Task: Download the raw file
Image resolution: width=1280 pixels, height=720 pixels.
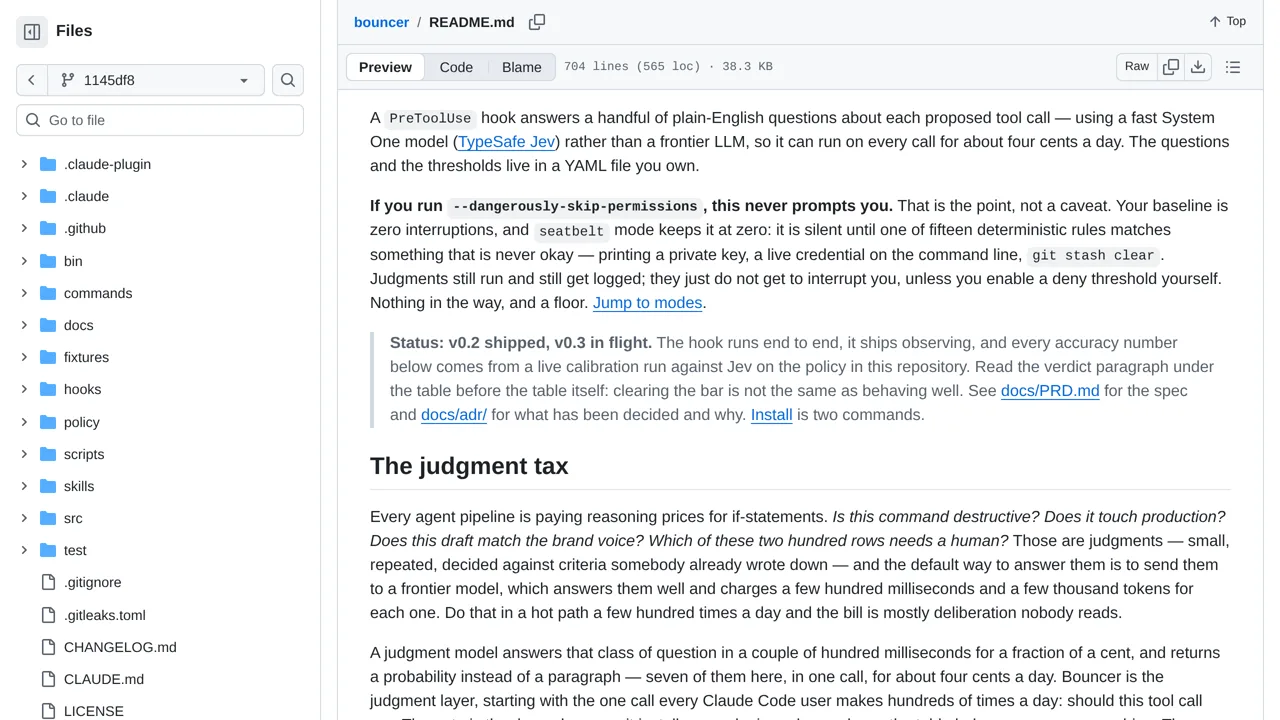Action: click(1198, 67)
